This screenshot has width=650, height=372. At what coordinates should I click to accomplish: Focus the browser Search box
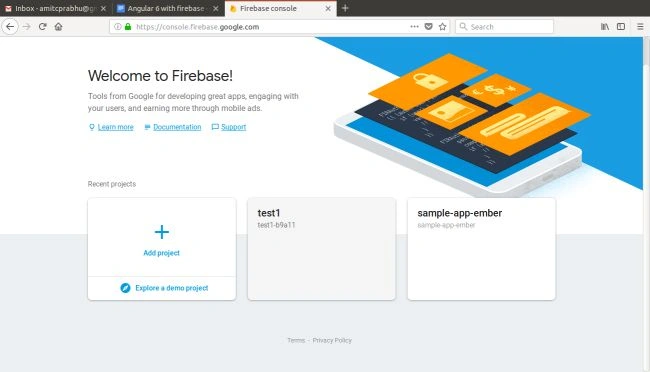504,27
